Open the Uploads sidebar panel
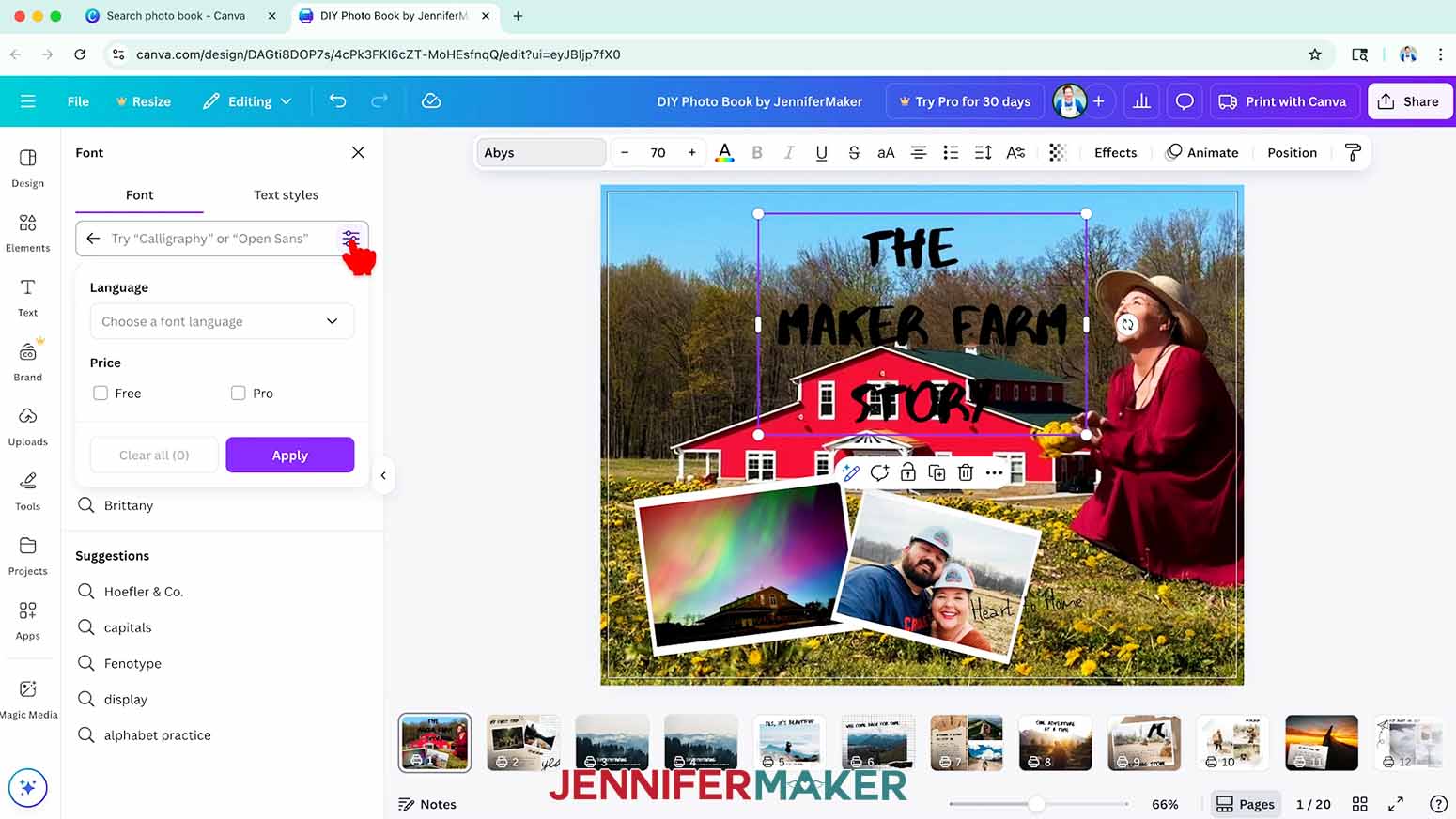1456x819 pixels. click(x=28, y=426)
